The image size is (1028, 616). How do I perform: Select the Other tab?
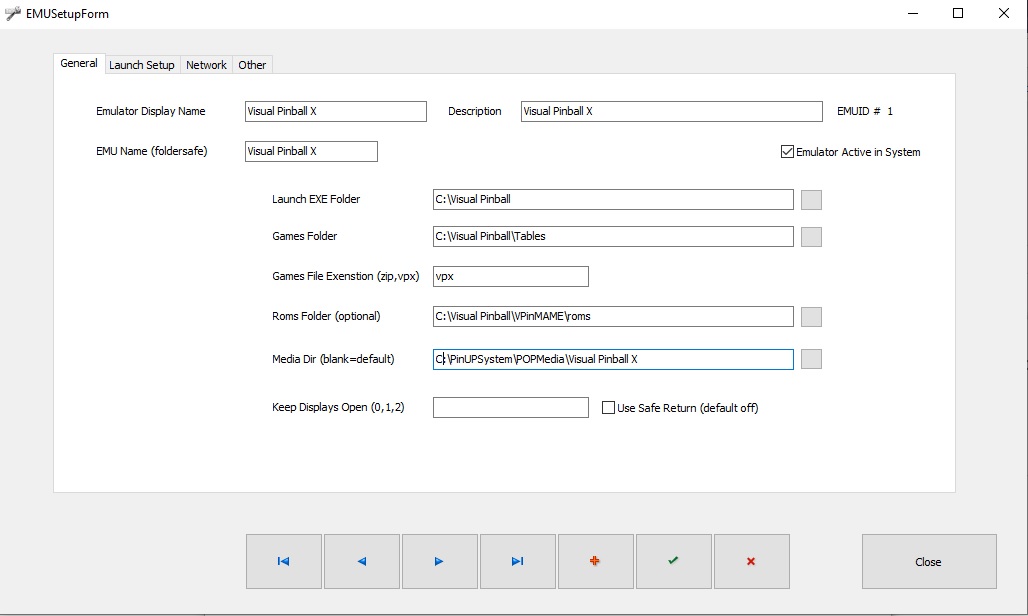252,65
